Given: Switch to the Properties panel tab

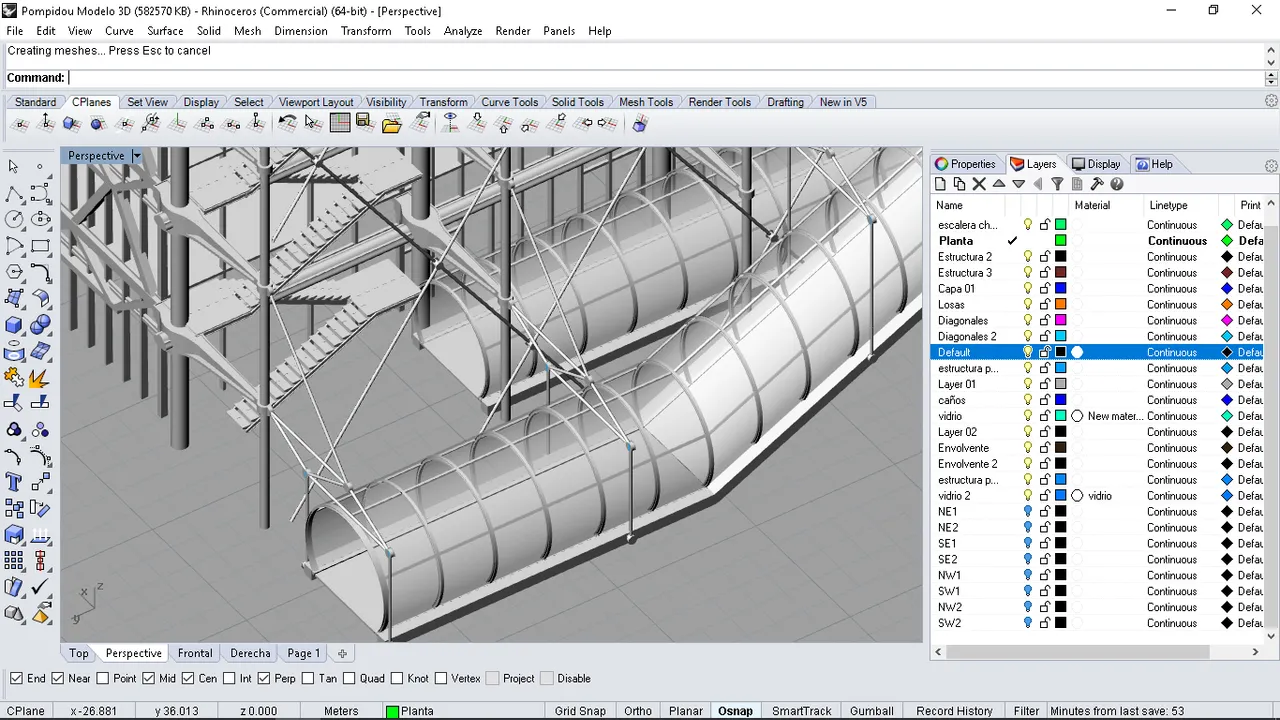Looking at the screenshot, I should point(965,164).
